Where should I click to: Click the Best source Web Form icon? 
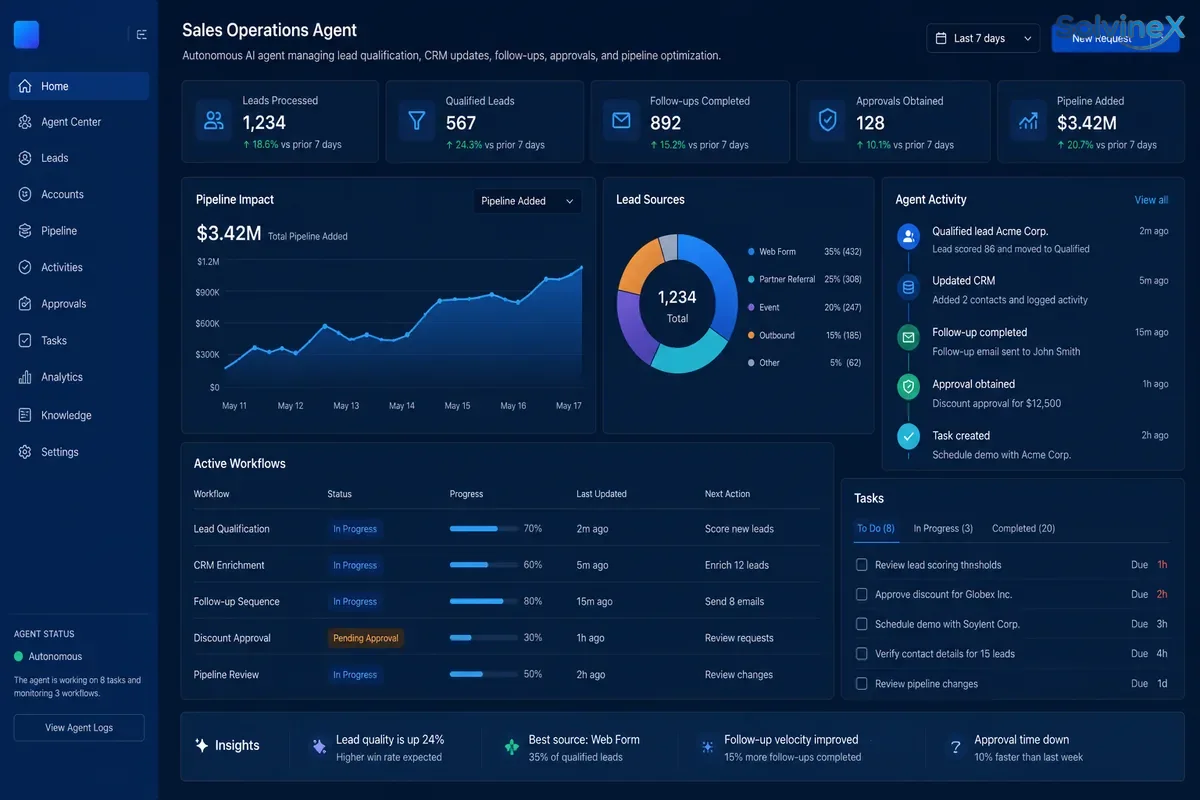pos(511,747)
